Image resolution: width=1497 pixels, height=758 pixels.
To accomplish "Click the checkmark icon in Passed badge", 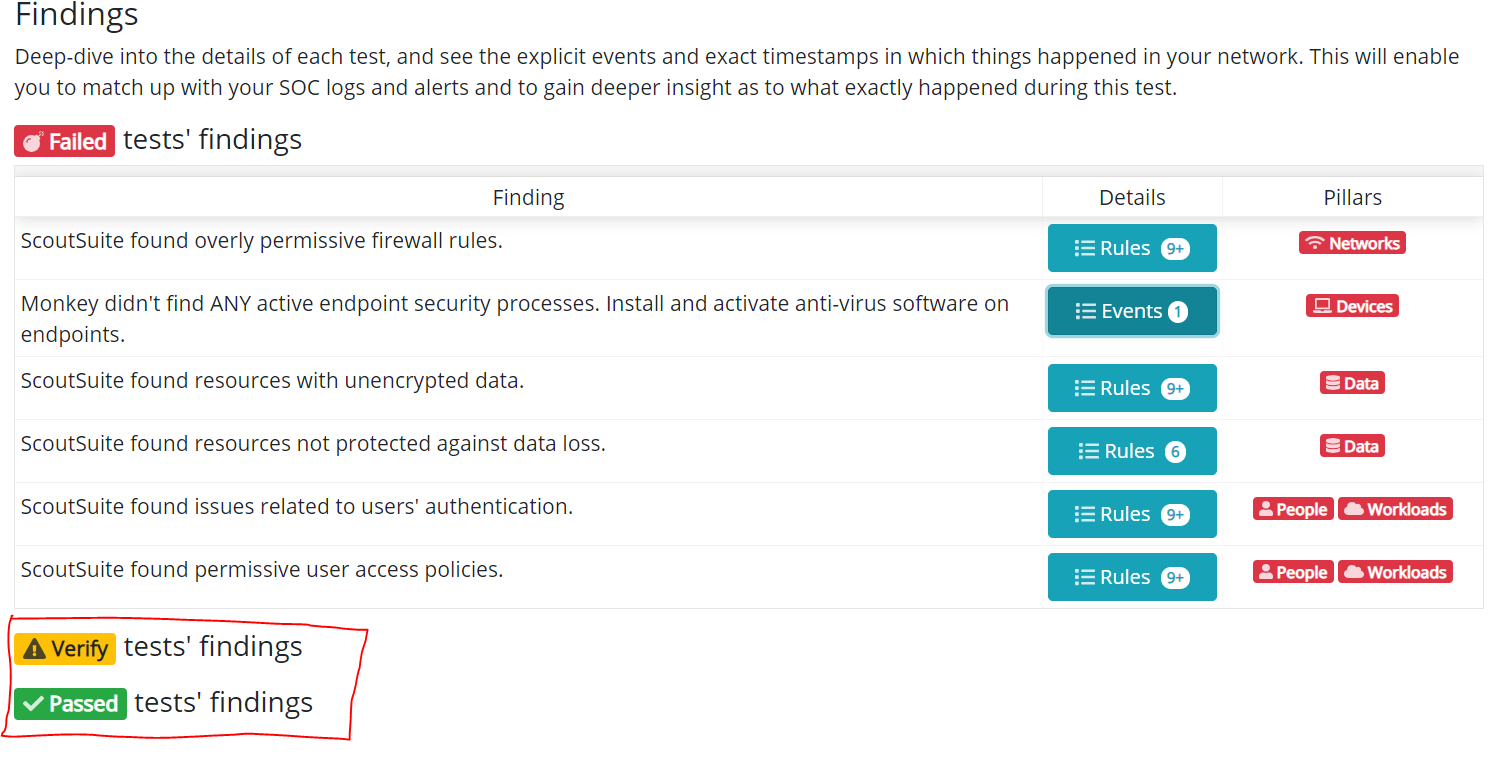I will pyautogui.click(x=32, y=704).
